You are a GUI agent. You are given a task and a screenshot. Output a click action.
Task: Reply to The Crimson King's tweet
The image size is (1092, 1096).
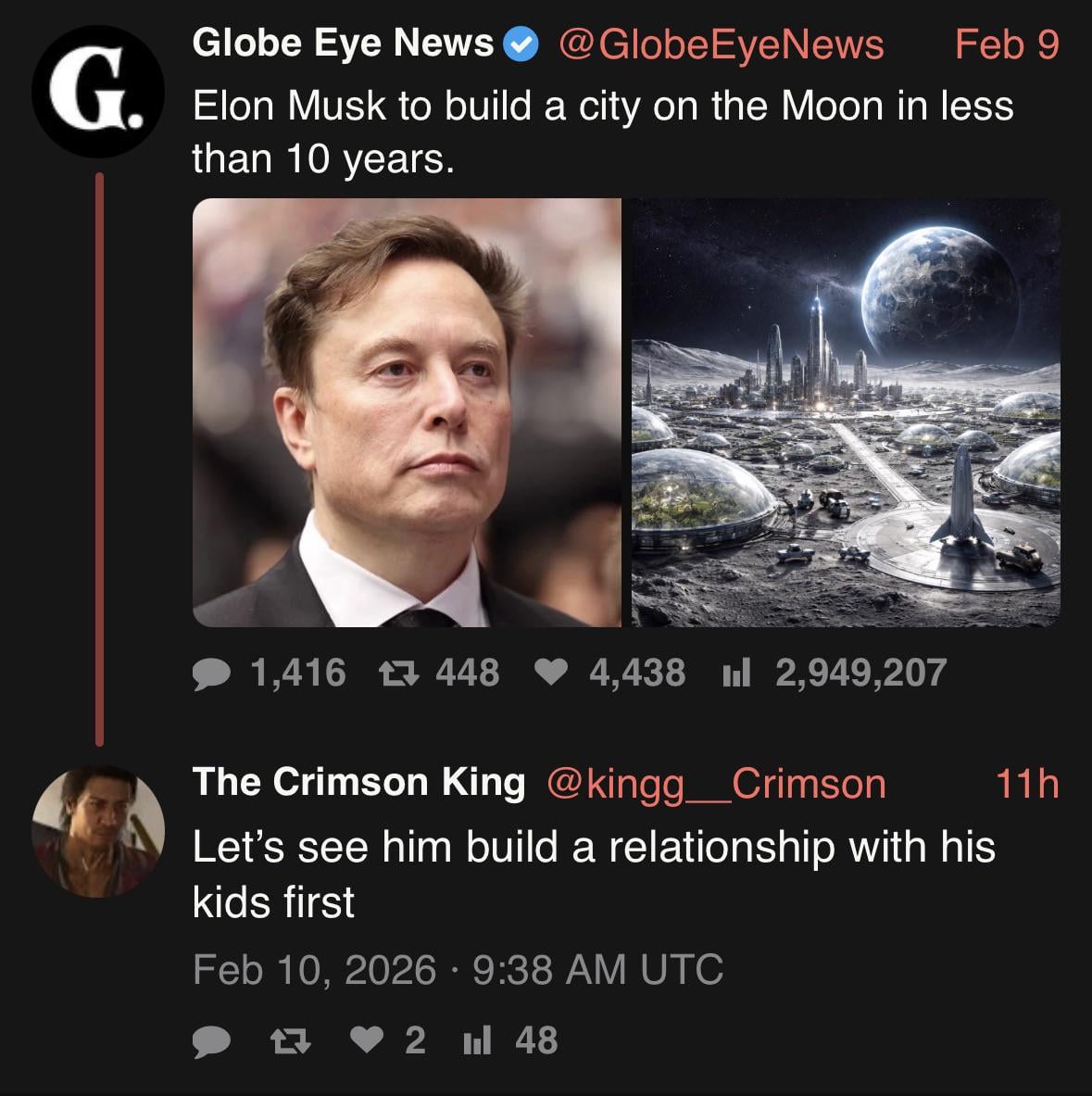coord(212,1041)
